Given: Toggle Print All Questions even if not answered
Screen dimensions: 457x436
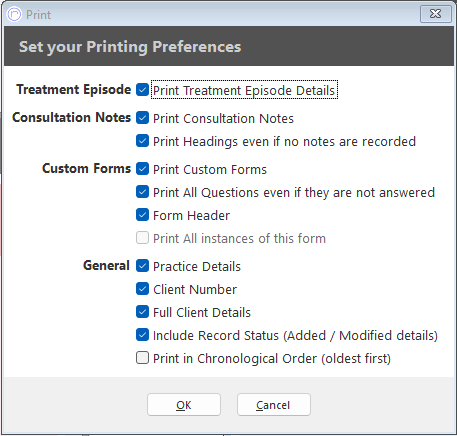Looking at the screenshot, I should tap(142, 192).
